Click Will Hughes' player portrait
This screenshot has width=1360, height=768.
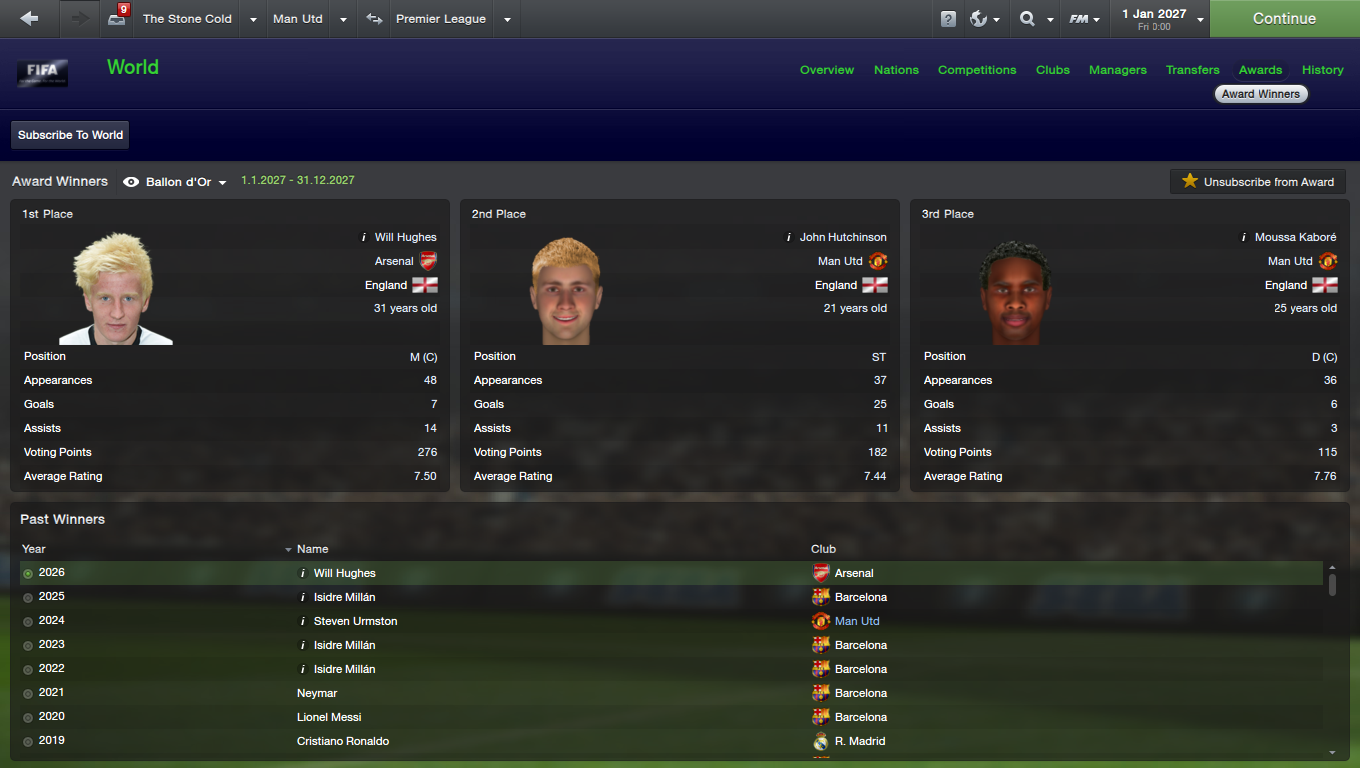coord(115,287)
